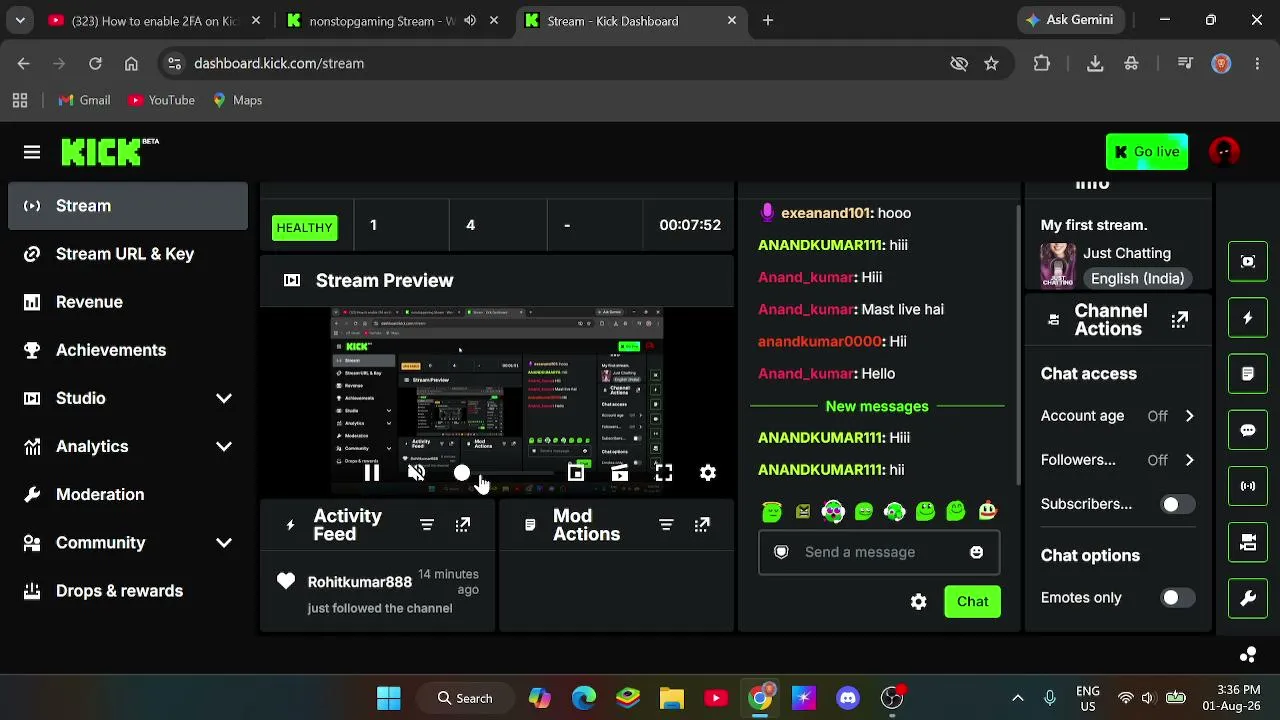
Task: Unmute the stream preview audio
Action: [416, 473]
